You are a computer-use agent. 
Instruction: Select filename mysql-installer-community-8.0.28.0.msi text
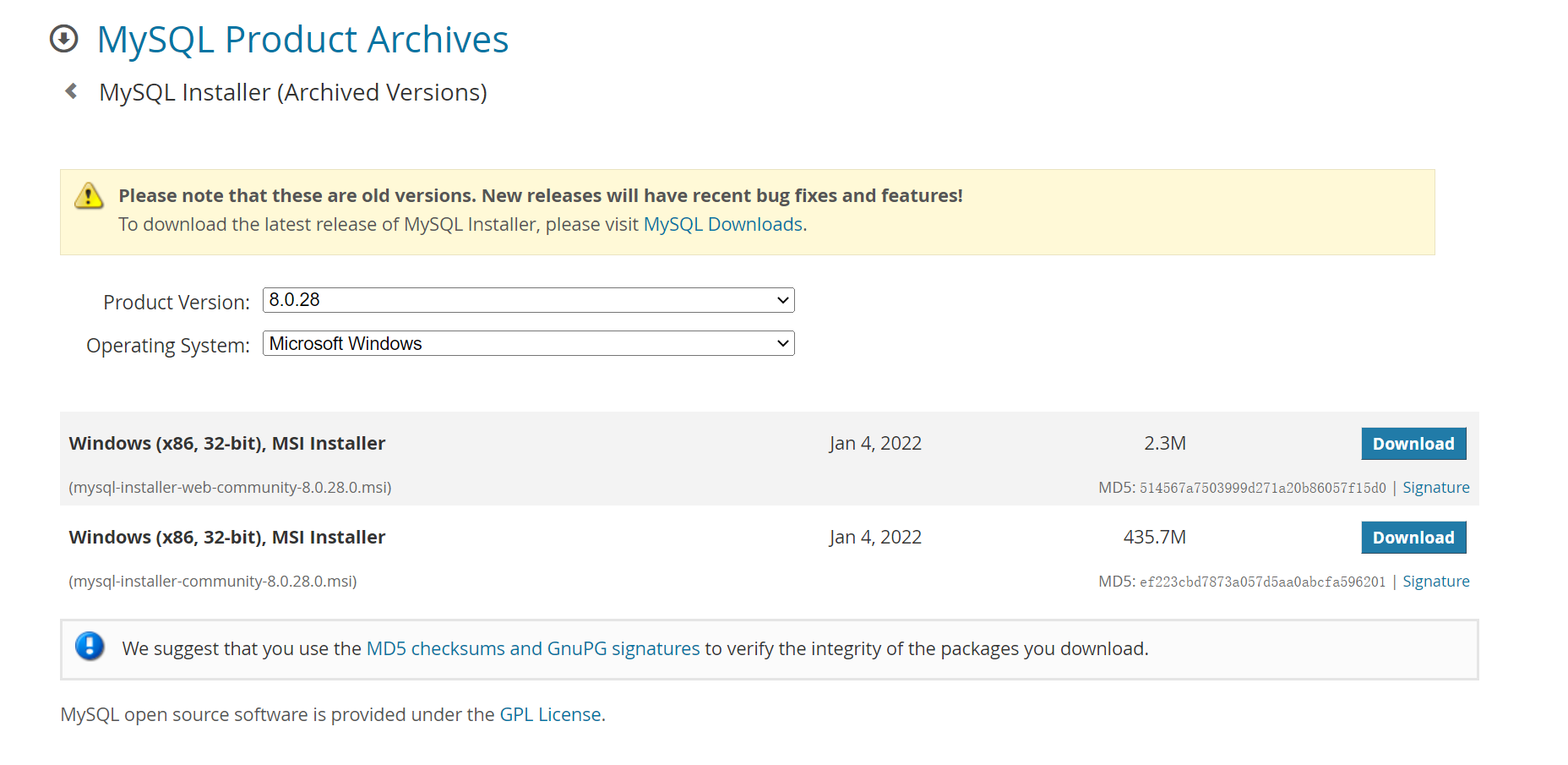pos(213,582)
